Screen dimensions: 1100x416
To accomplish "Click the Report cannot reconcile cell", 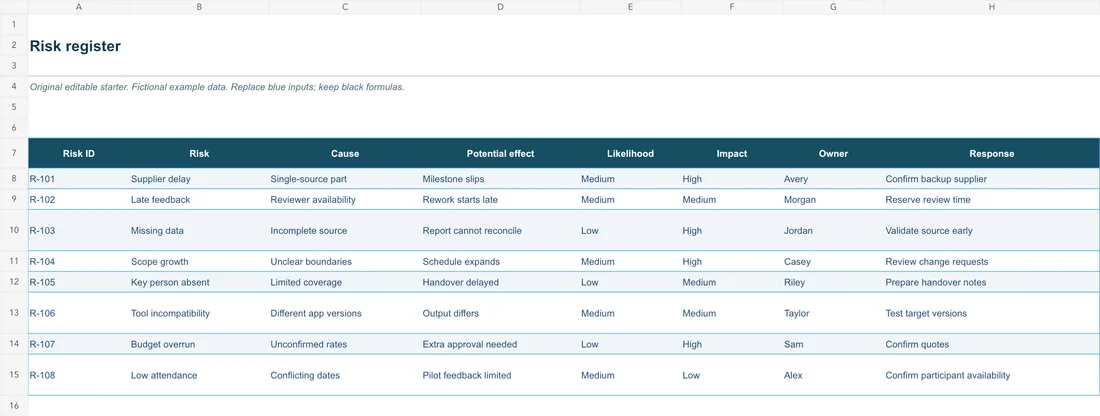I will 500,230.
